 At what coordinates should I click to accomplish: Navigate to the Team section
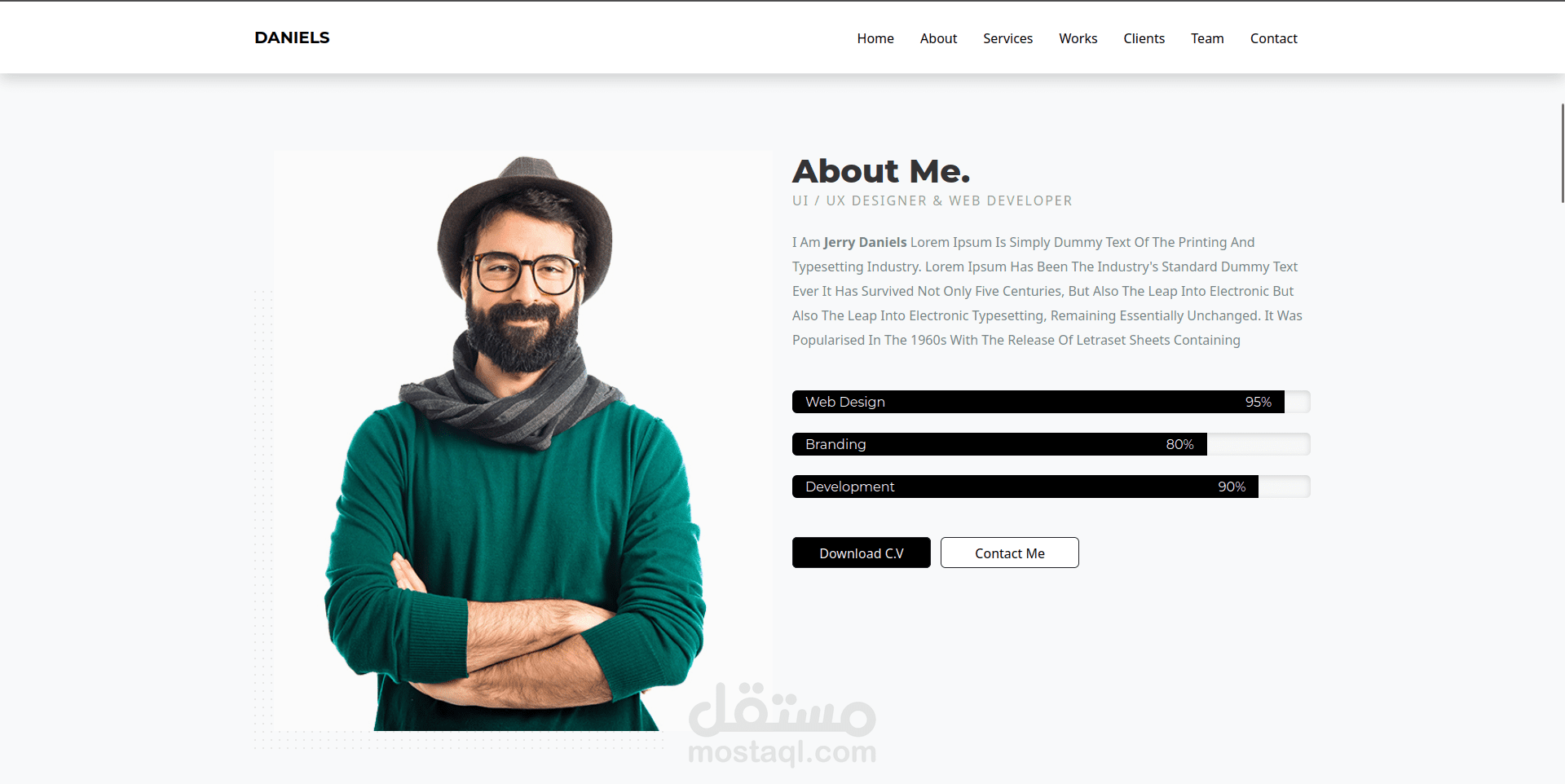coord(1207,38)
